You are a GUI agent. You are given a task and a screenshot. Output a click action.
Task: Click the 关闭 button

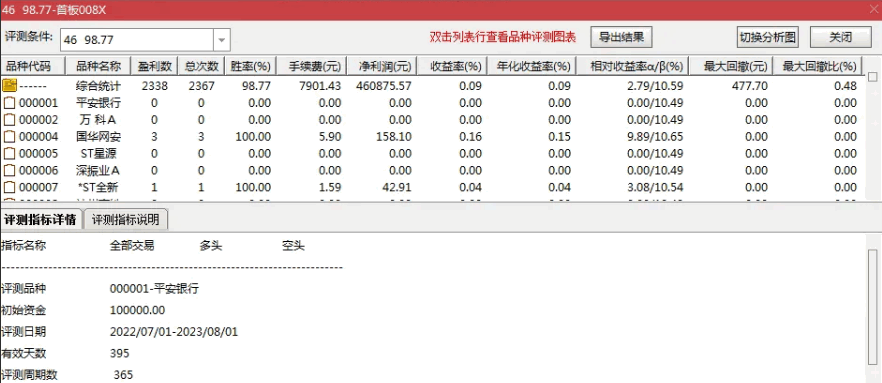click(x=840, y=38)
